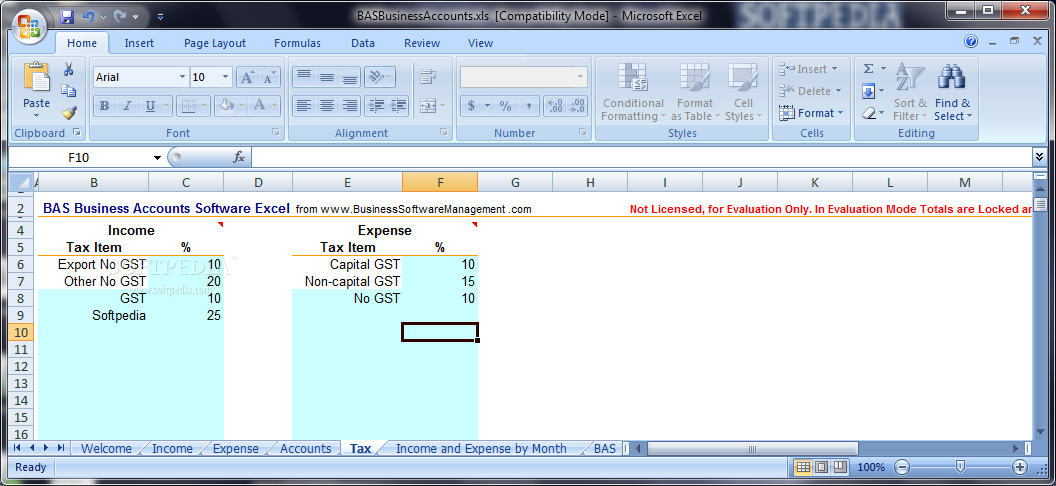This screenshot has width=1056, height=486.
Task: Switch to the Accounts sheet tab
Action: 306,448
